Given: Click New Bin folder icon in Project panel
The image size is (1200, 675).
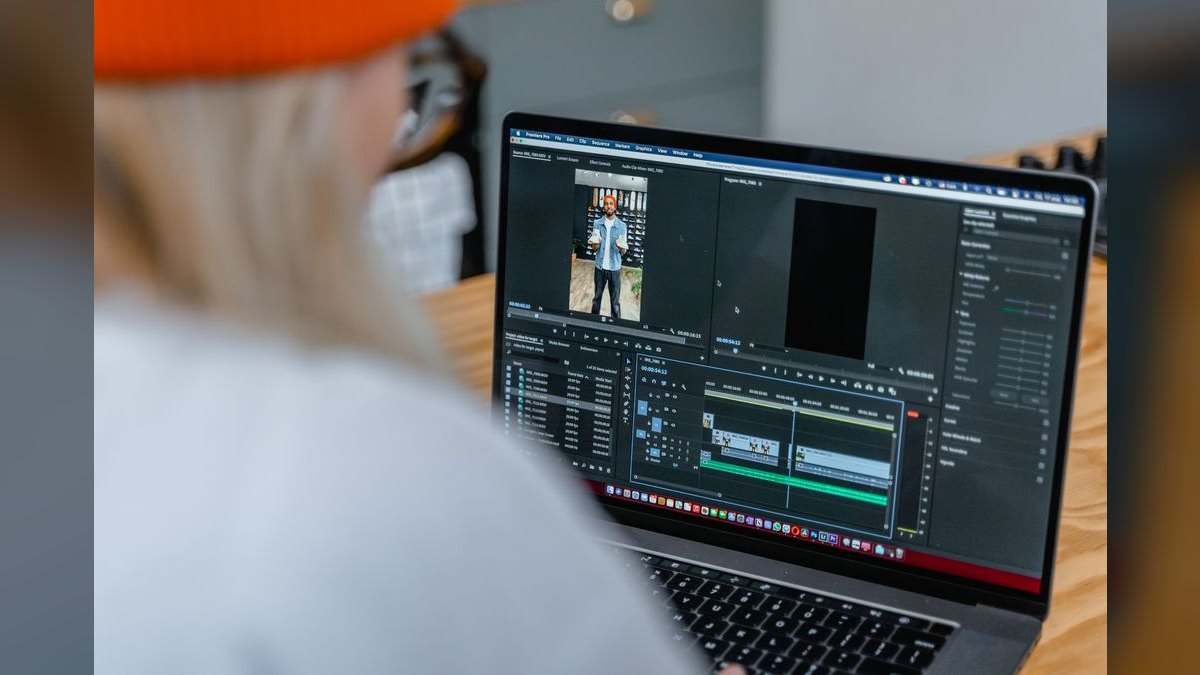Looking at the screenshot, I should click(592, 467).
